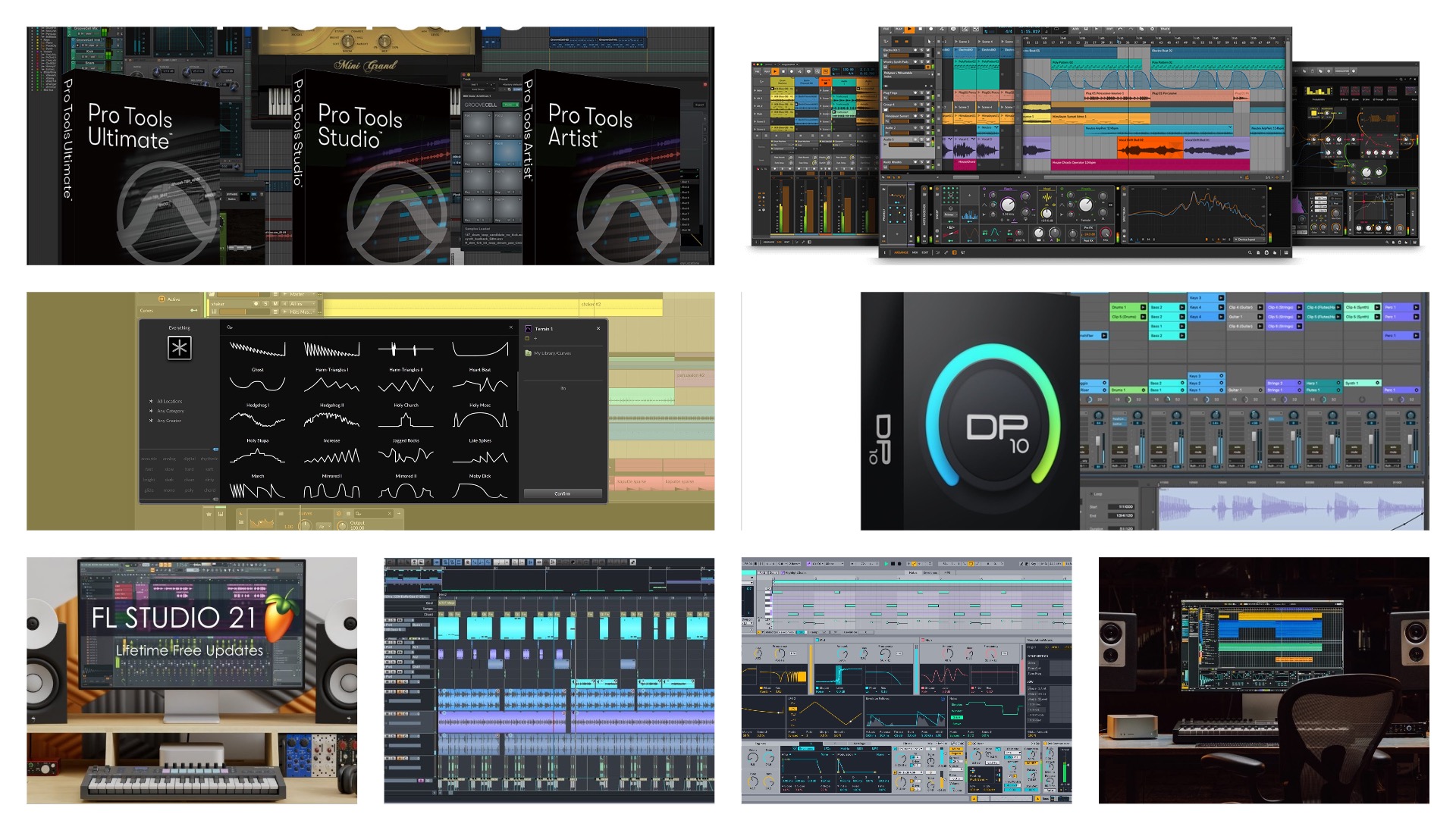Open the FILE menu in Bitwig
1456x830 pixels.
point(886,30)
